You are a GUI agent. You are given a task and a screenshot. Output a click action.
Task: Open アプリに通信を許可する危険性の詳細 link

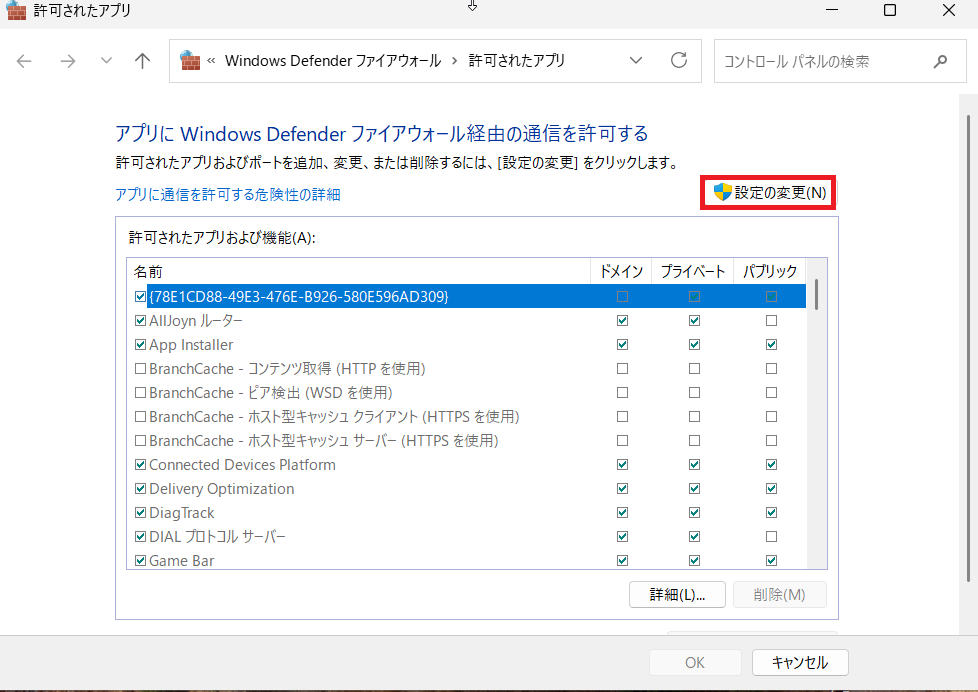click(228, 195)
